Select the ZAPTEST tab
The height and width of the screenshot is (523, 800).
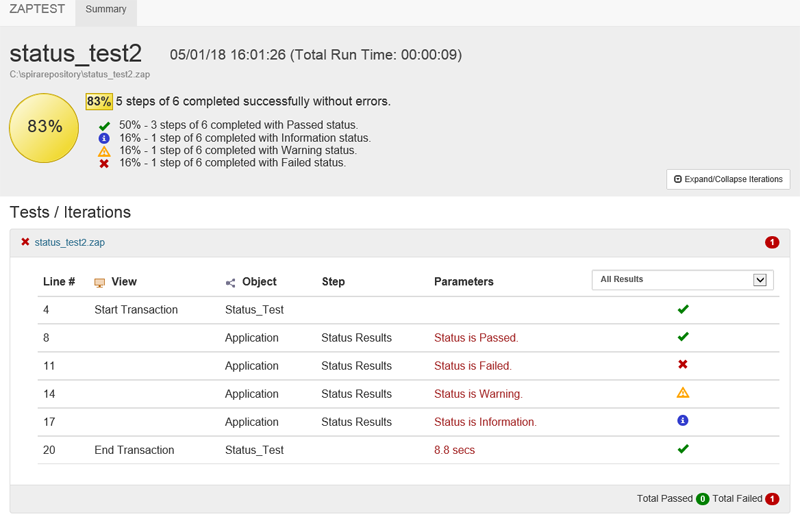pyautogui.click(x=37, y=10)
